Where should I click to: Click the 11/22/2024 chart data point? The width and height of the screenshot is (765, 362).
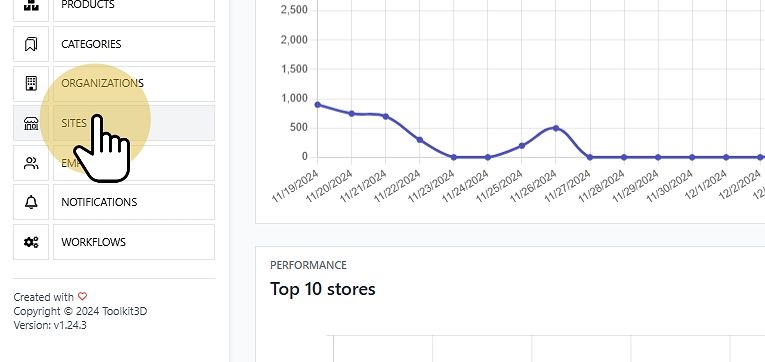420,140
